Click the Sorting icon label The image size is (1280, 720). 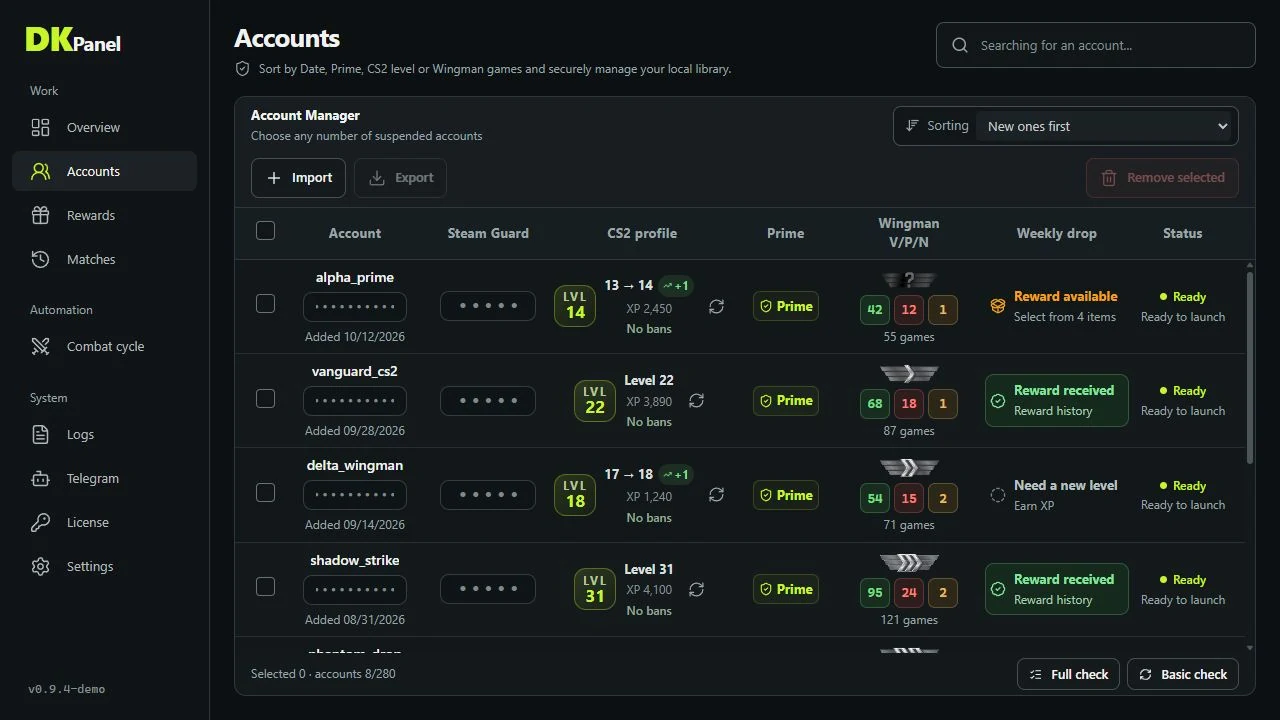937,126
